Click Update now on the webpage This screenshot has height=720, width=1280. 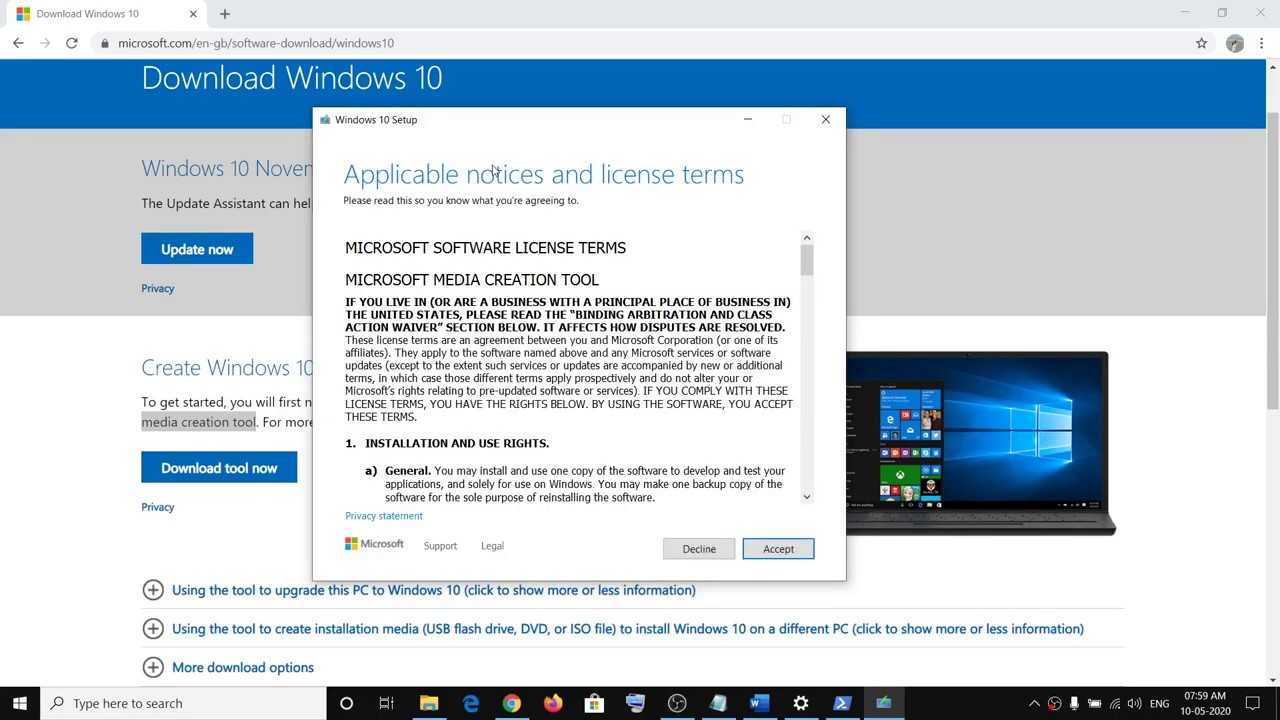point(197,249)
